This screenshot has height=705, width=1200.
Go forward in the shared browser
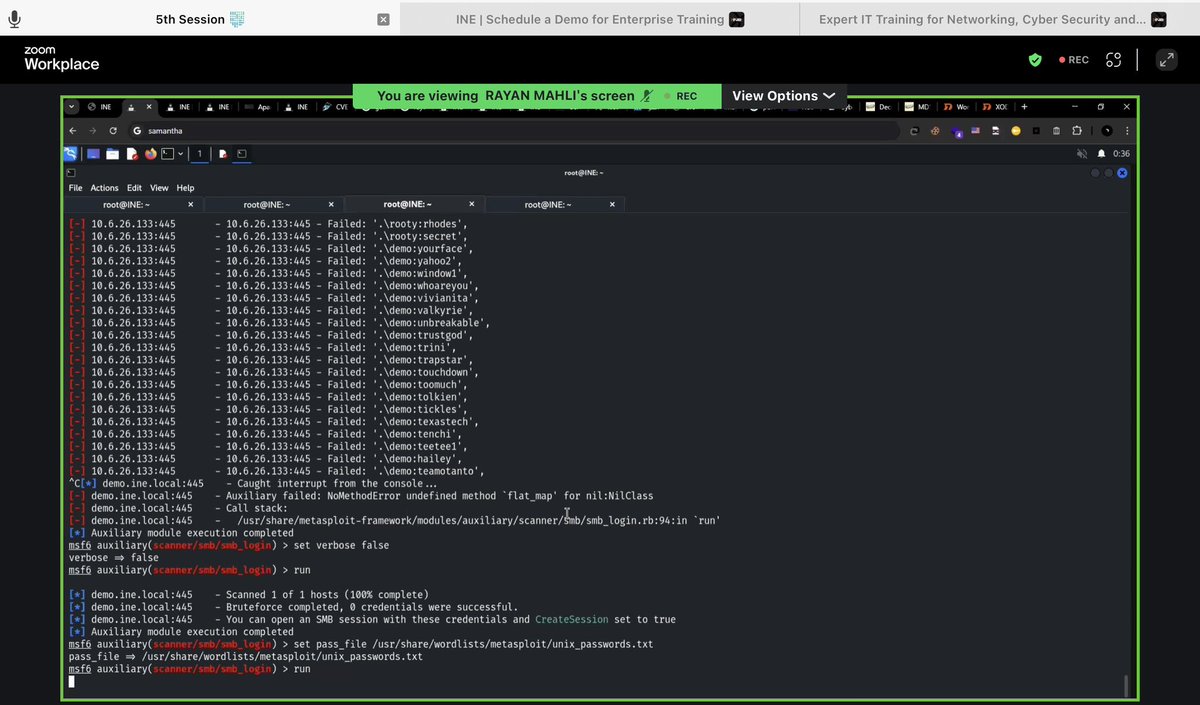[x=92, y=131]
